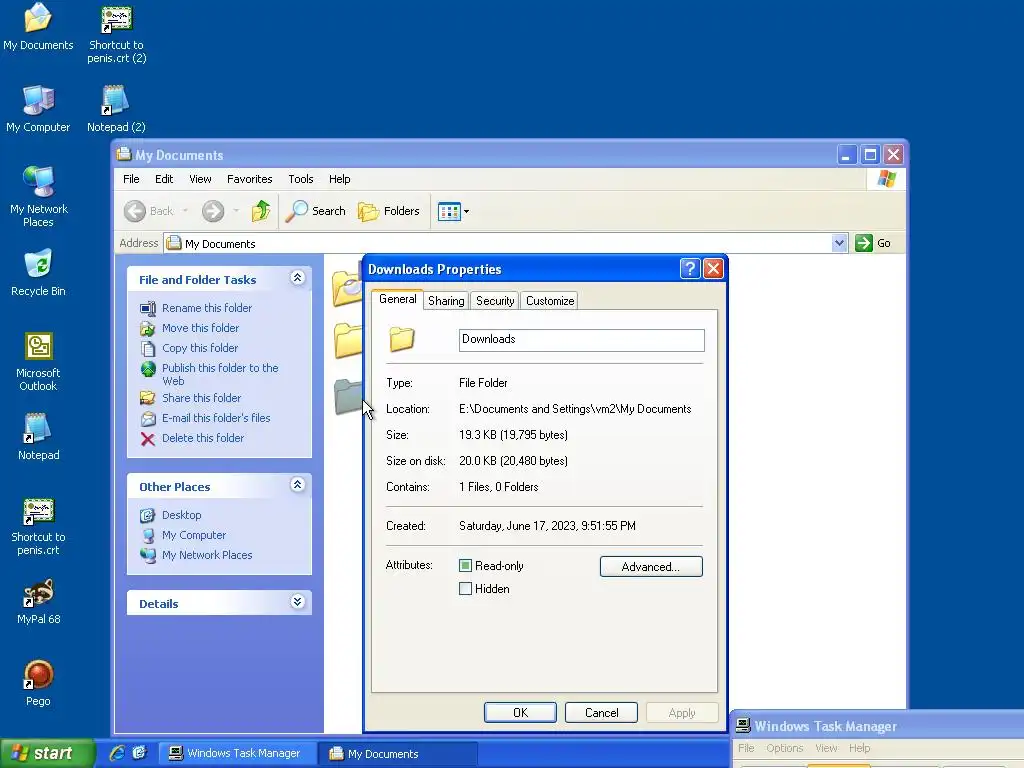Click the Start button
1024x768 pixels.
(46, 753)
